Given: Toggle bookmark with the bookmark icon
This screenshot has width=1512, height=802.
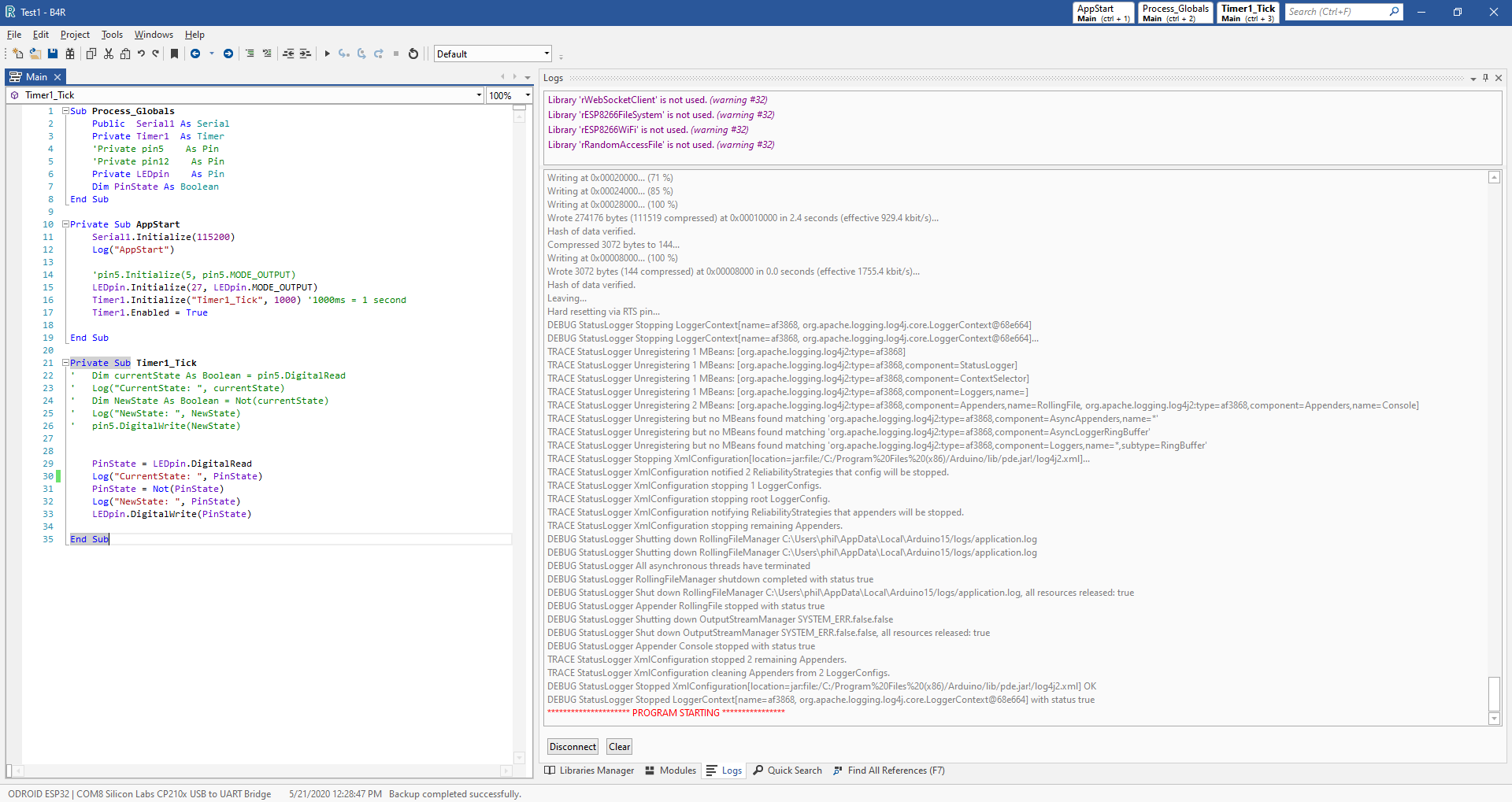Looking at the screenshot, I should [175, 54].
